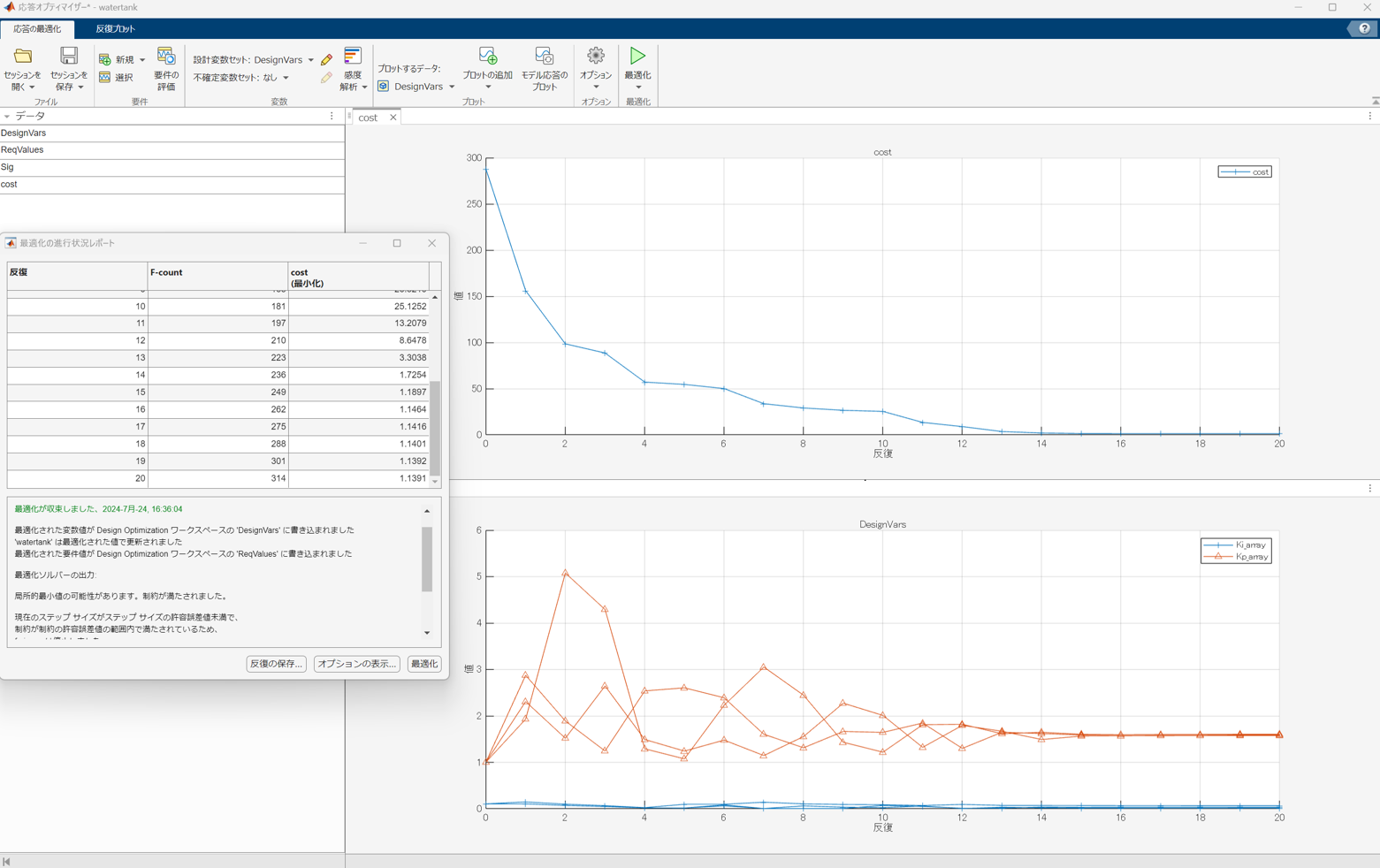Click the cost legend entry
Viewport: 1380px width, 868px height.
[1245, 171]
